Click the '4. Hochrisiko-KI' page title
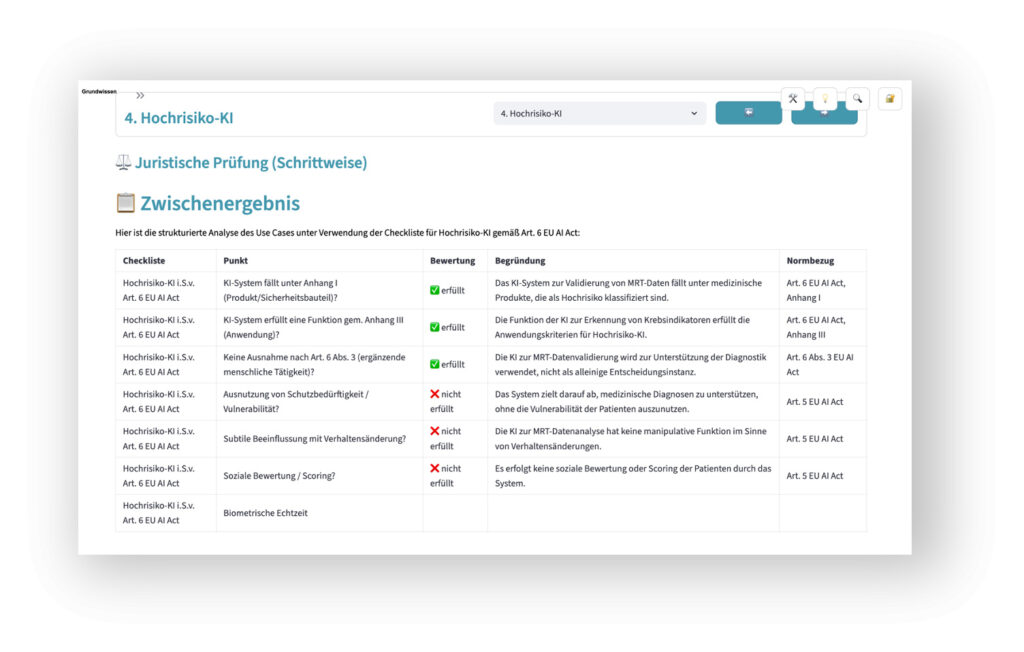The image size is (1024, 652). [x=179, y=118]
